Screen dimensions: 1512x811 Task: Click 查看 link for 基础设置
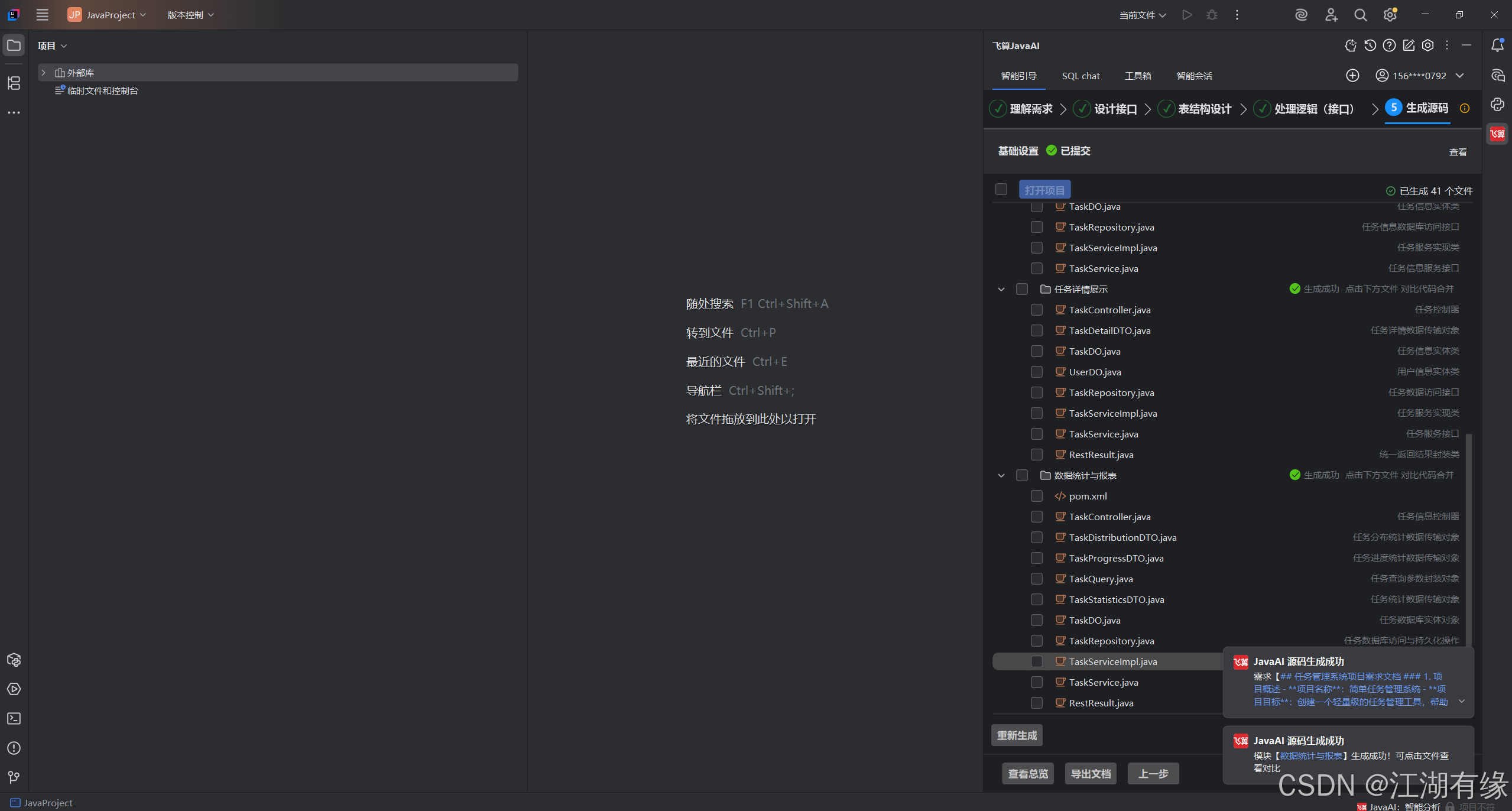[x=1458, y=152]
